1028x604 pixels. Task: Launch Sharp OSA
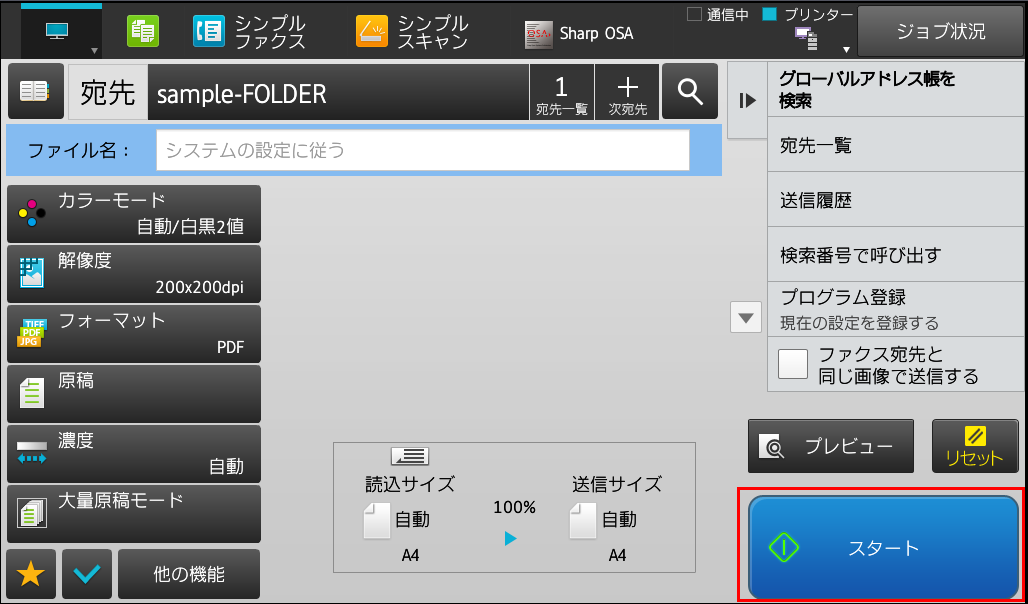tap(579, 34)
